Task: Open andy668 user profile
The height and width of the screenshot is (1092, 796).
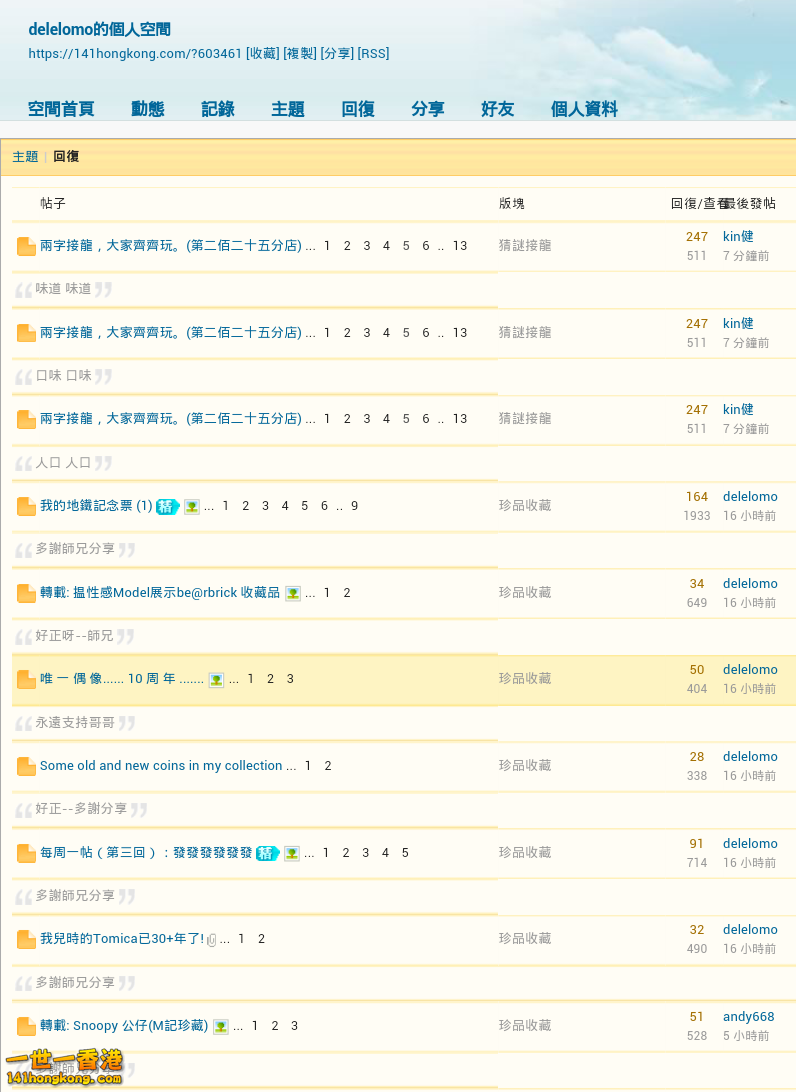Action: (749, 1017)
